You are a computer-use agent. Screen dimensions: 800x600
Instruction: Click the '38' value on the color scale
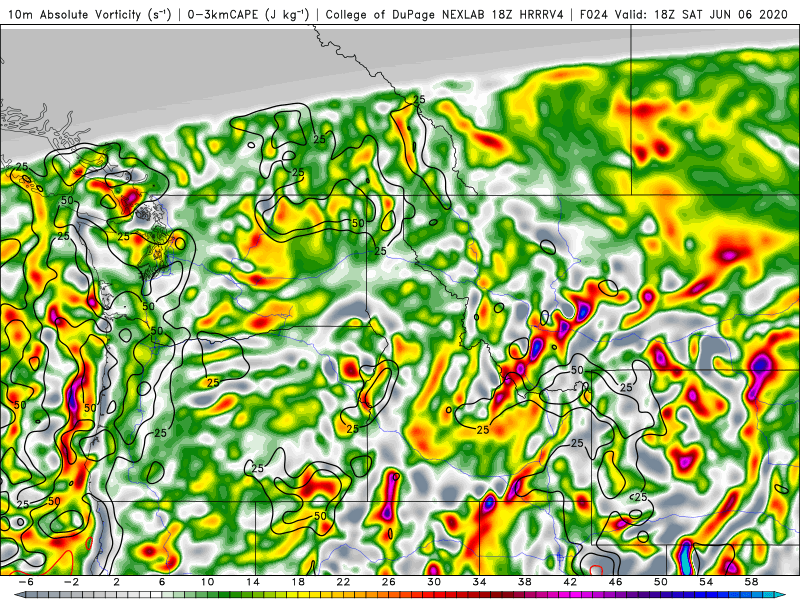525,582
